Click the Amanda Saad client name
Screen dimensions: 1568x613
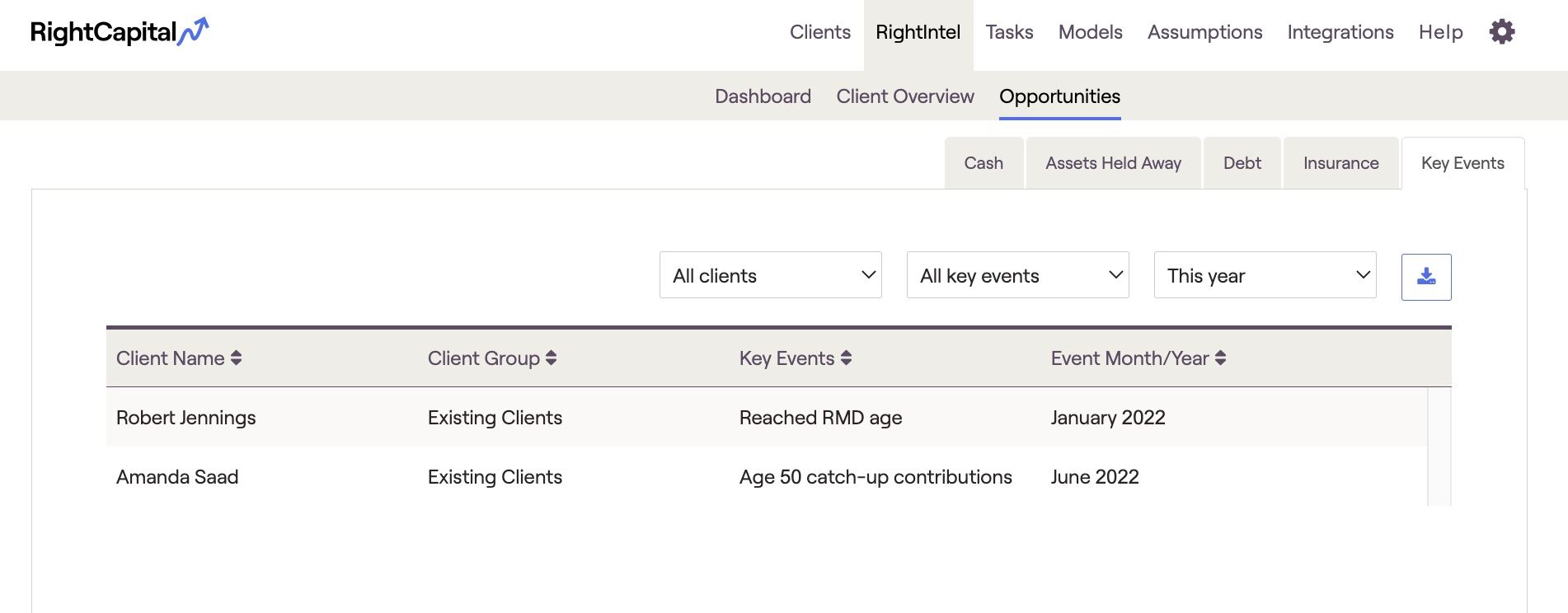[x=177, y=477]
